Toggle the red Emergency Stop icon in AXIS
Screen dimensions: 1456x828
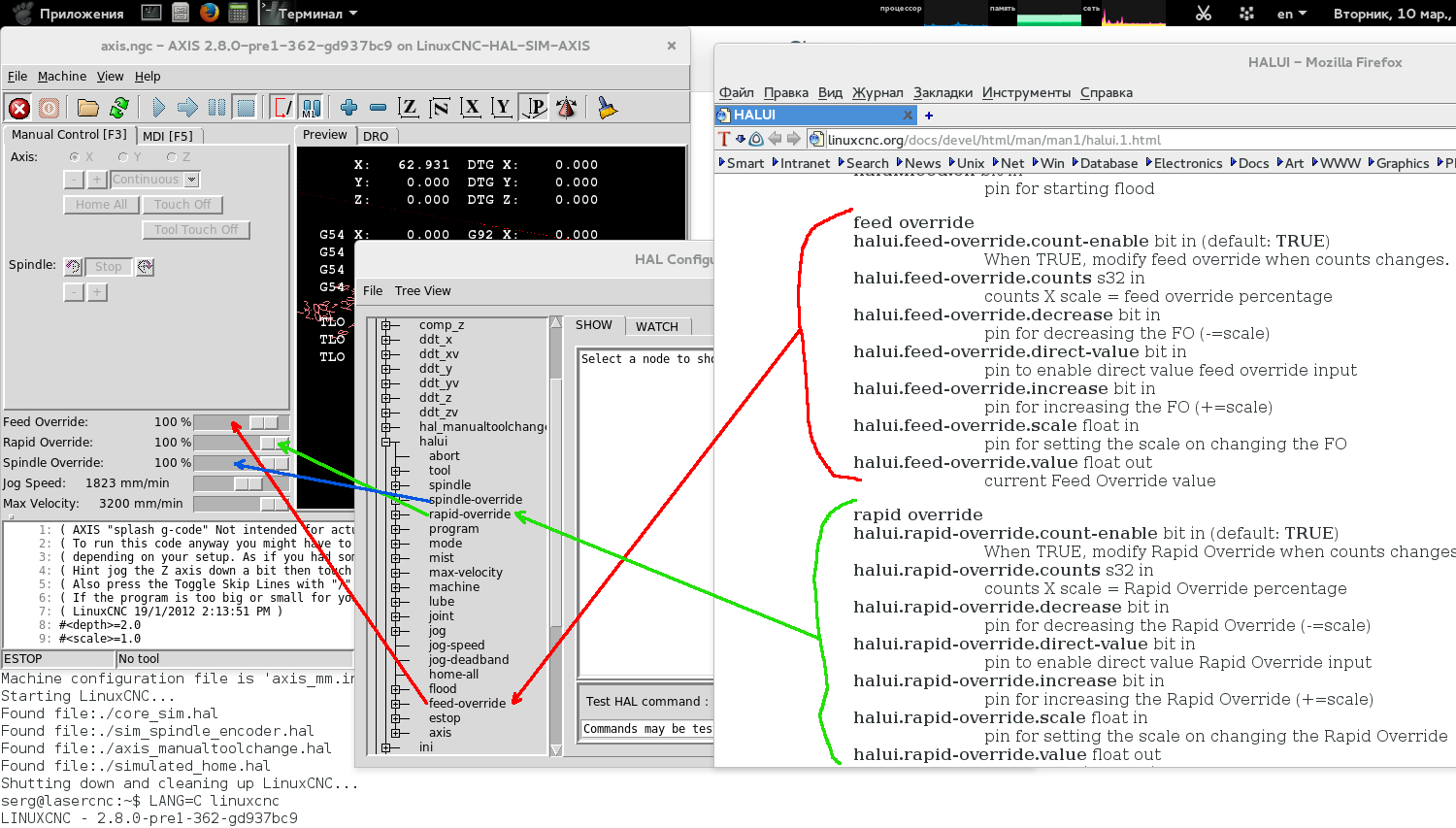19,108
